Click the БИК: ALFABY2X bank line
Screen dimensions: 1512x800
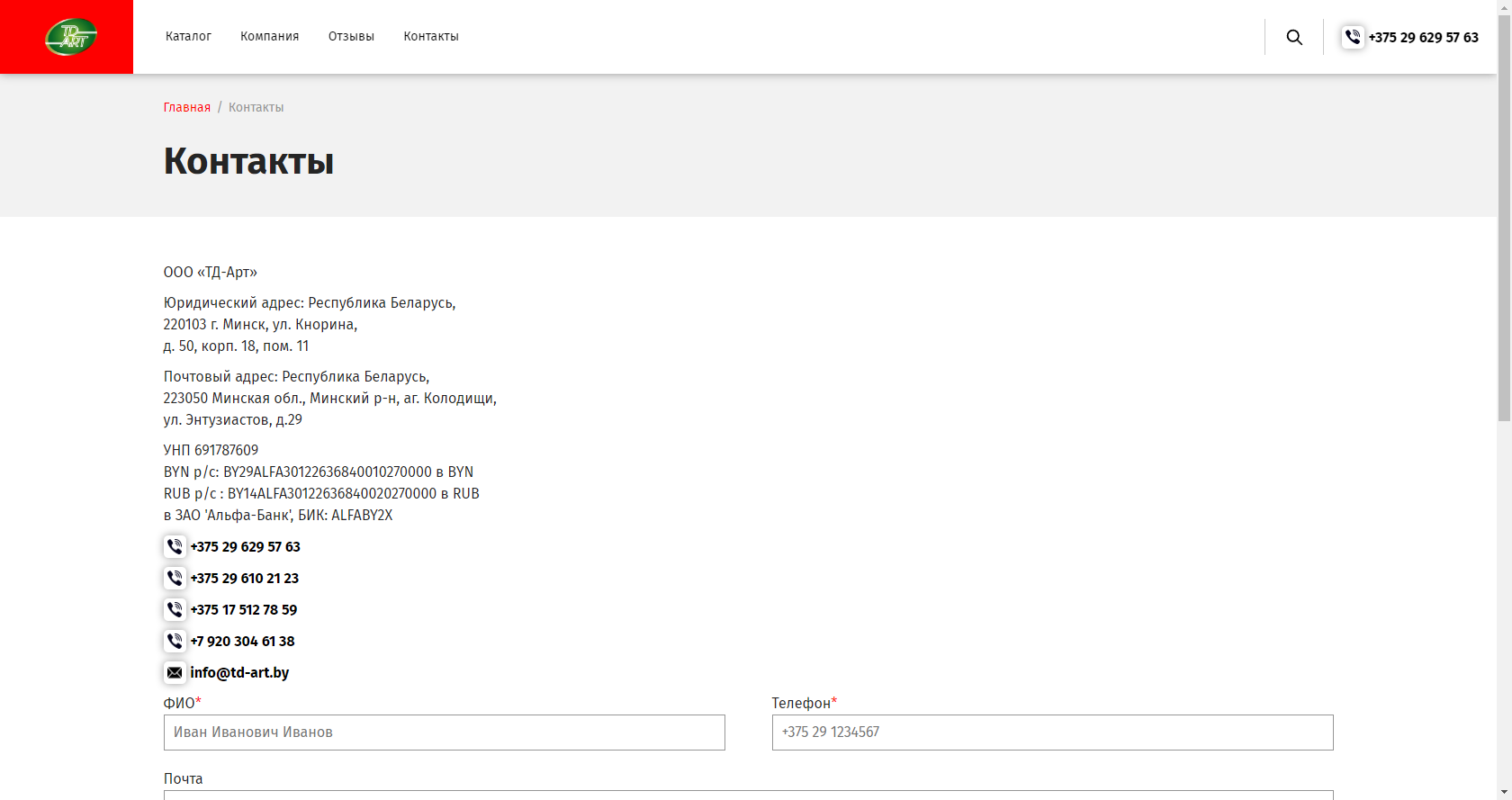[278, 515]
